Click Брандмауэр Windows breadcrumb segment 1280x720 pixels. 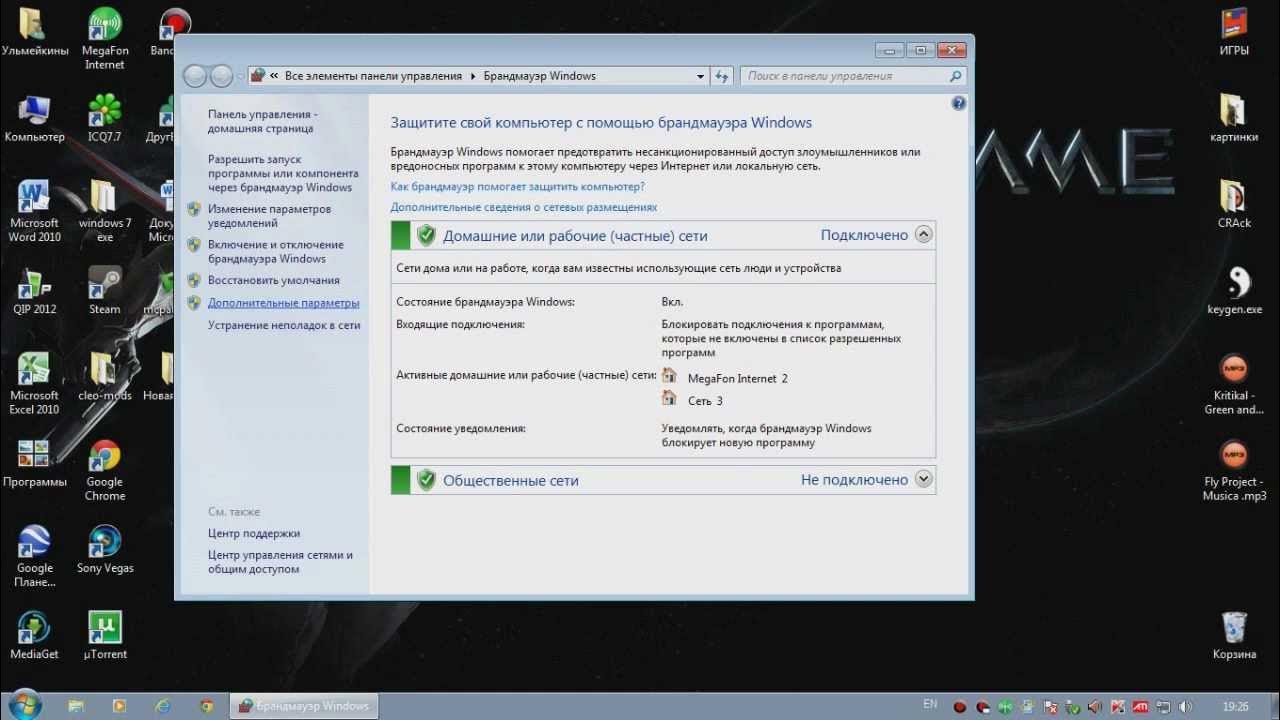pyautogui.click(x=540, y=76)
